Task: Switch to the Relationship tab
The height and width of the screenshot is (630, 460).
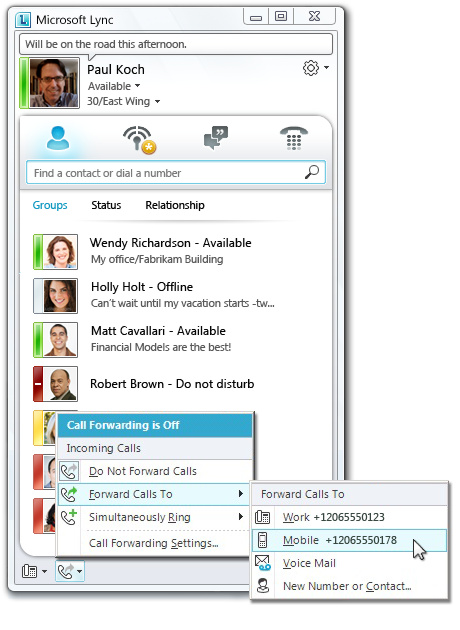Action: [175, 205]
